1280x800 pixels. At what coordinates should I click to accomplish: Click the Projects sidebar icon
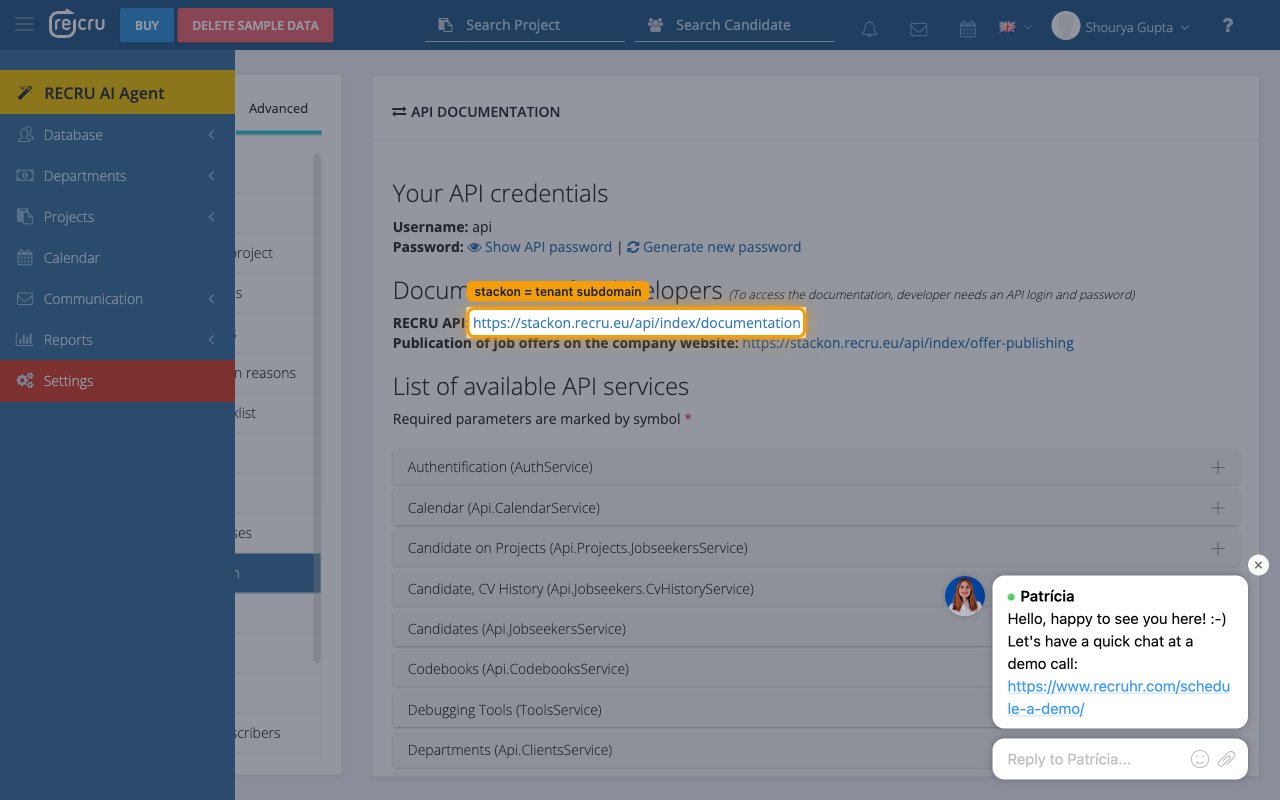coord(25,217)
